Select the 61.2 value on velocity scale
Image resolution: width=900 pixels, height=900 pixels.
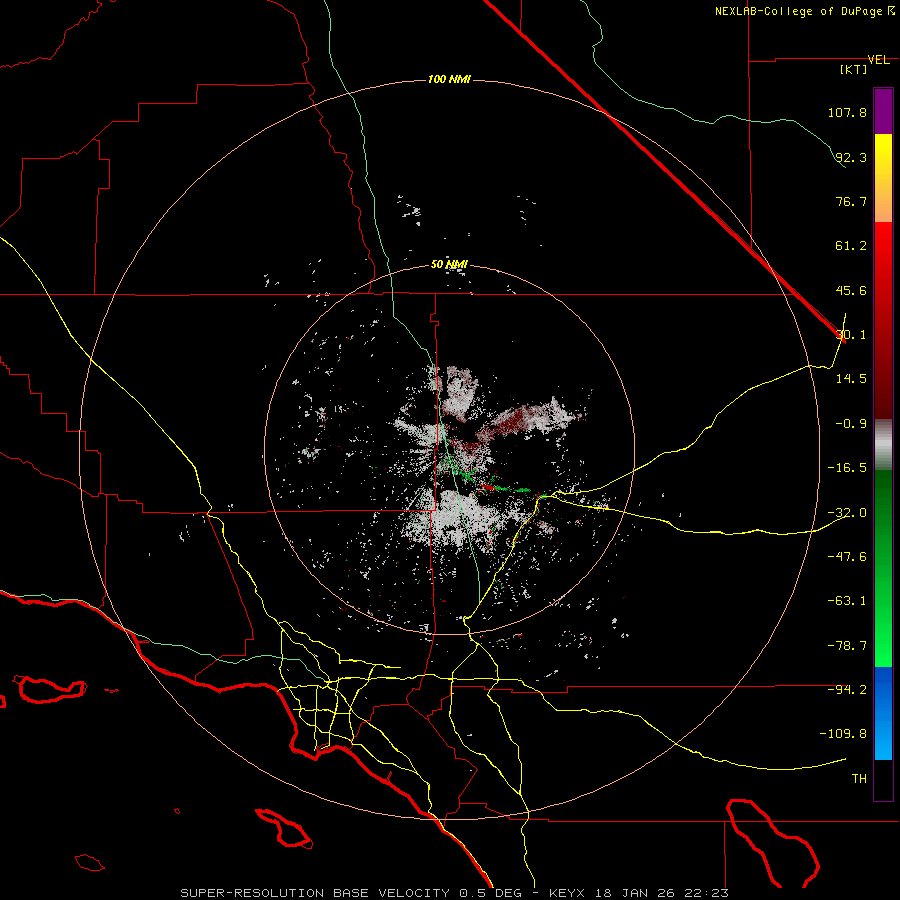tap(851, 246)
